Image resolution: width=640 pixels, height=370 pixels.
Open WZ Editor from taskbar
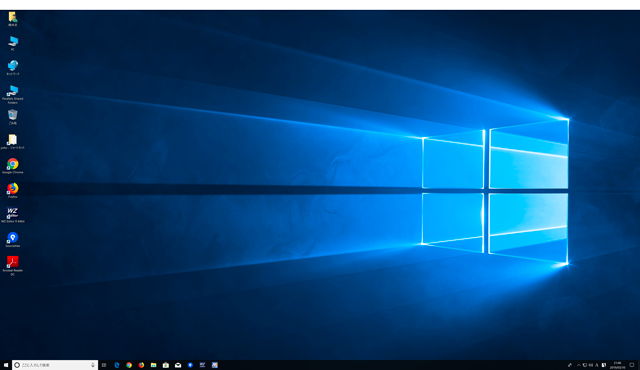coord(202,365)
